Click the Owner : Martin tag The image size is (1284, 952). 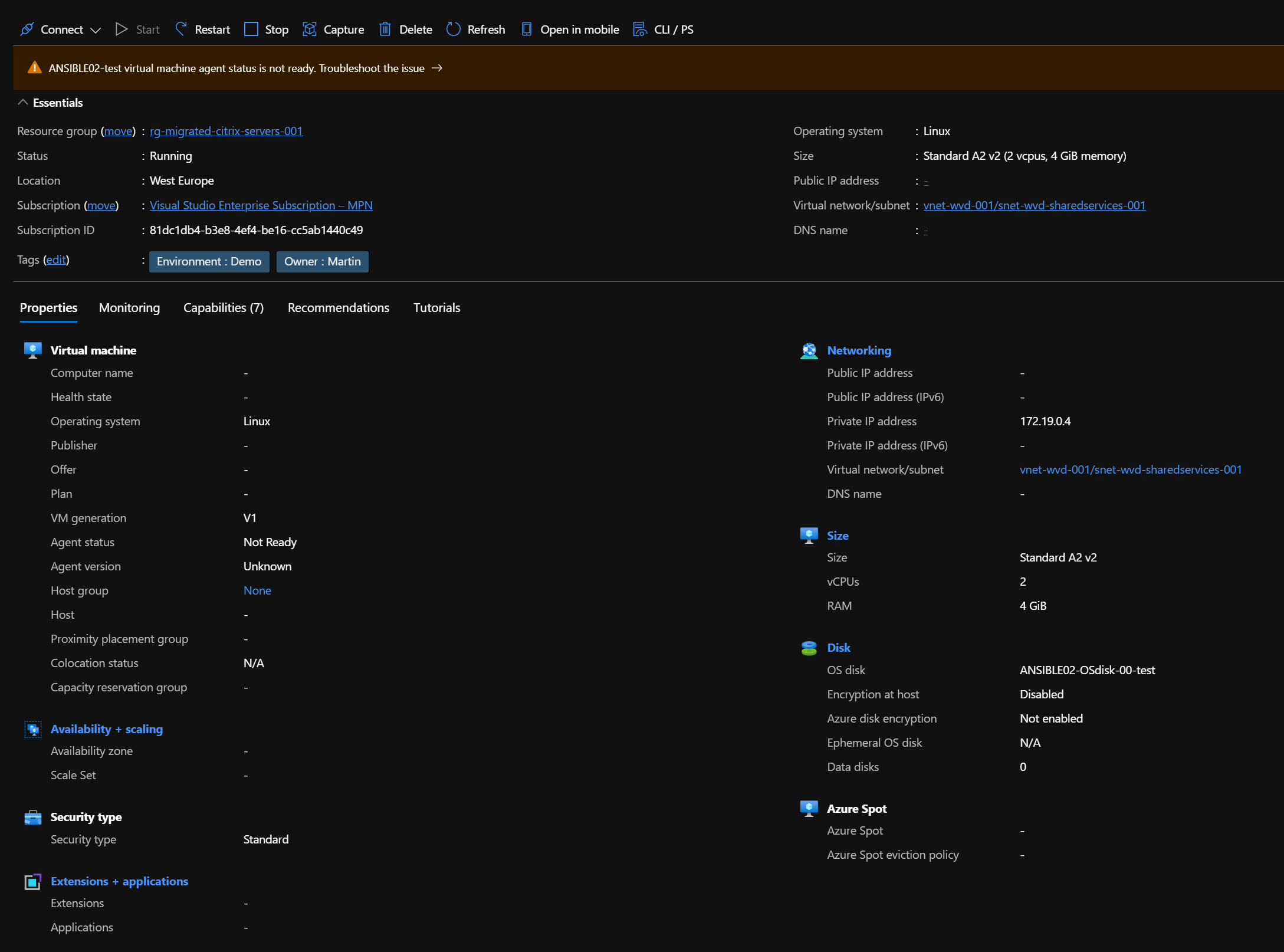[x=323, y=261]
